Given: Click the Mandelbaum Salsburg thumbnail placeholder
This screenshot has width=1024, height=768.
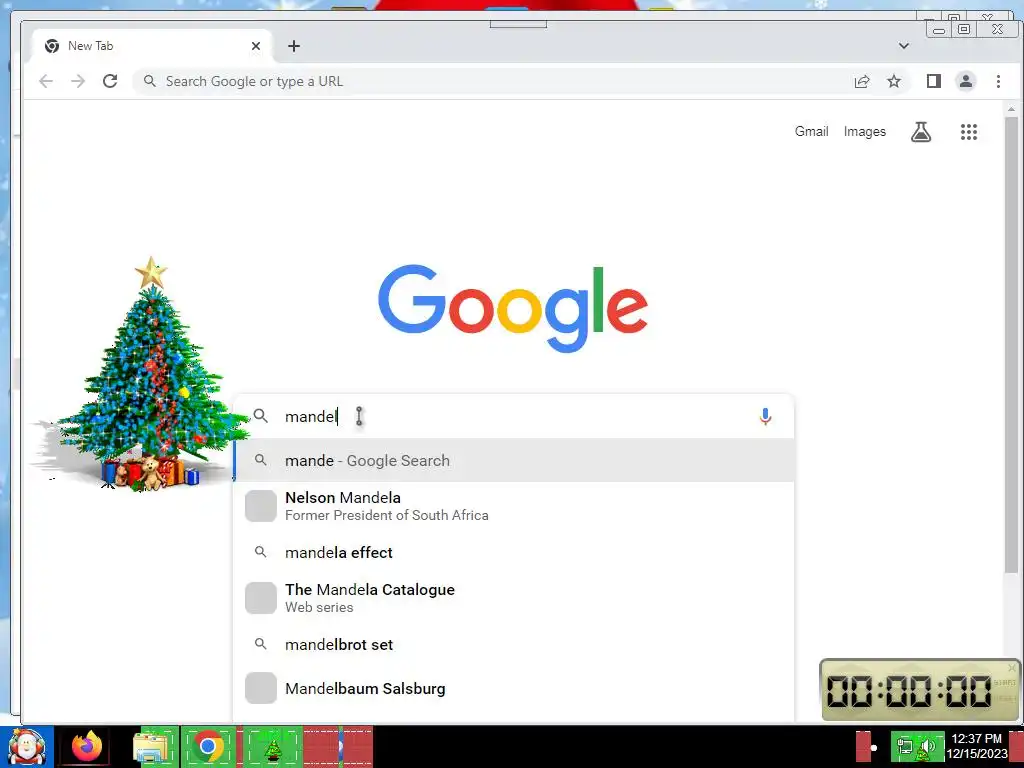Looking at the screenshot, I should coord(261,688).
